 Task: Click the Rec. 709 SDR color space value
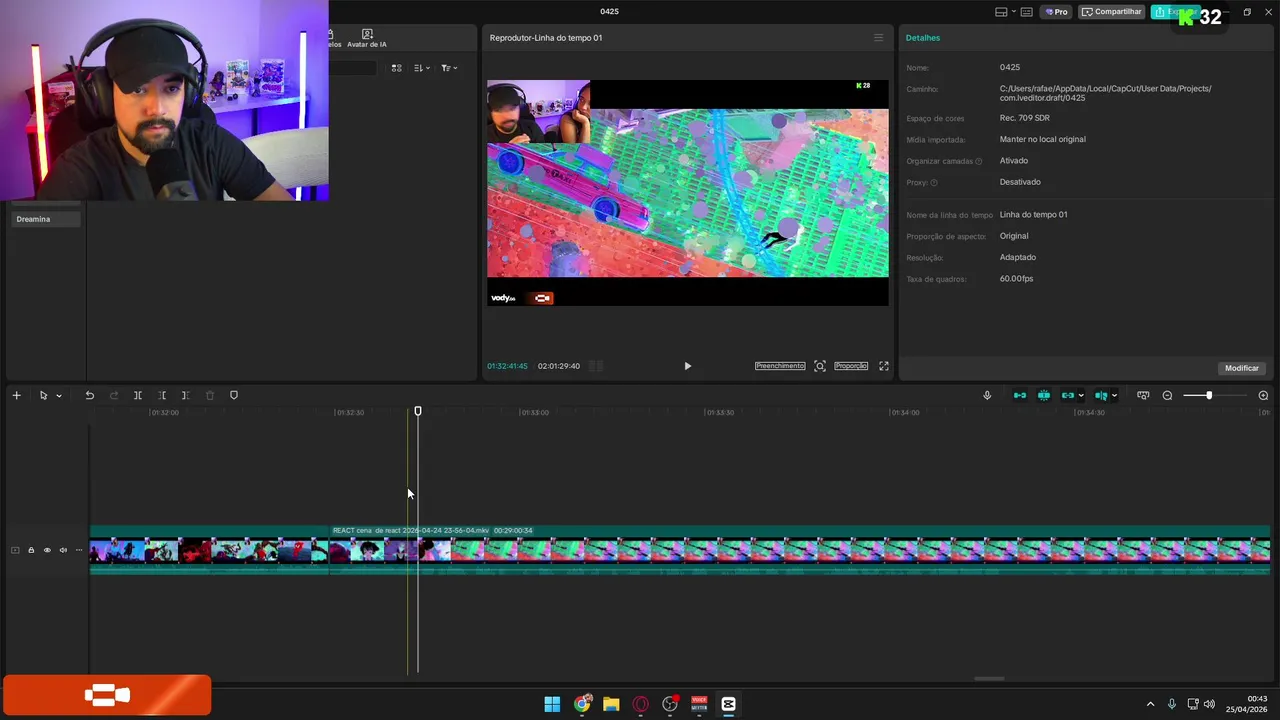coord(1025,118)
